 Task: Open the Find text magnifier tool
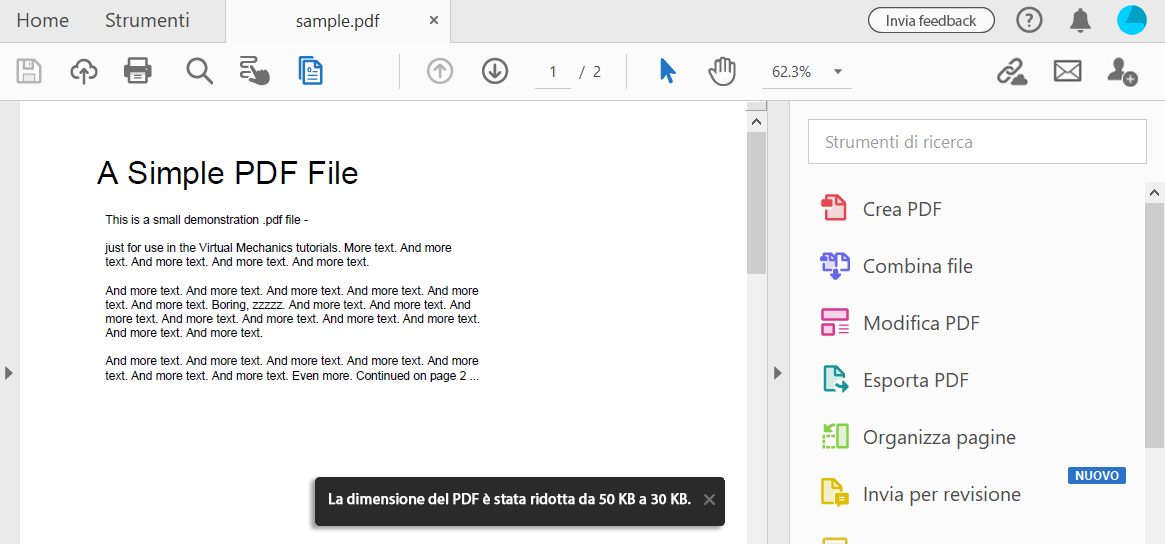tap(199, 71)
